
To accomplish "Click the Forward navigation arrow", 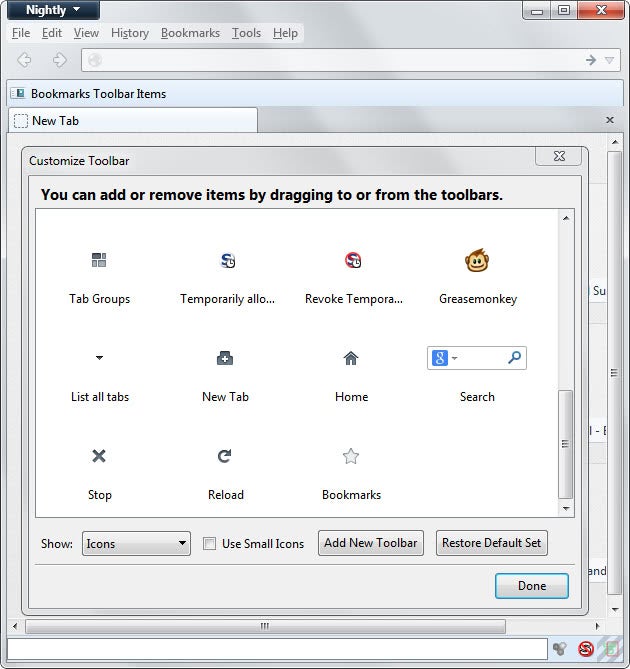I will coord(60,60).
